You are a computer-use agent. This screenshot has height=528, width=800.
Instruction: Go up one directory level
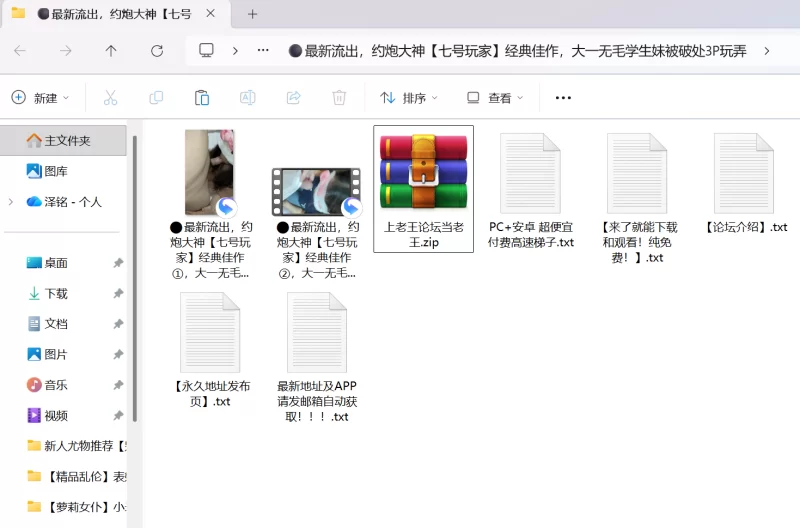[x=111, y=51]
